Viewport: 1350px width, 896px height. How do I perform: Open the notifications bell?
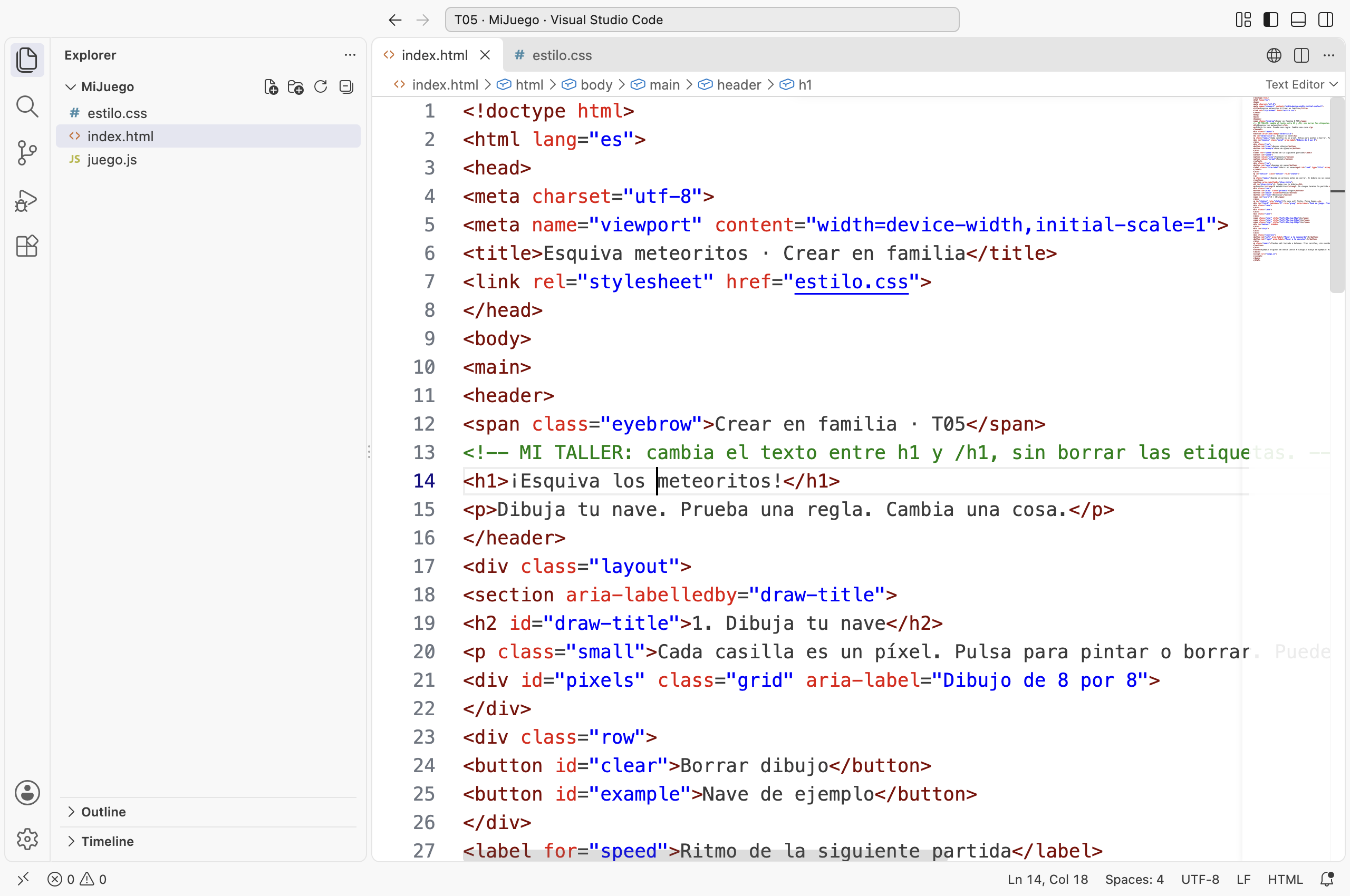coord(1327,879)
